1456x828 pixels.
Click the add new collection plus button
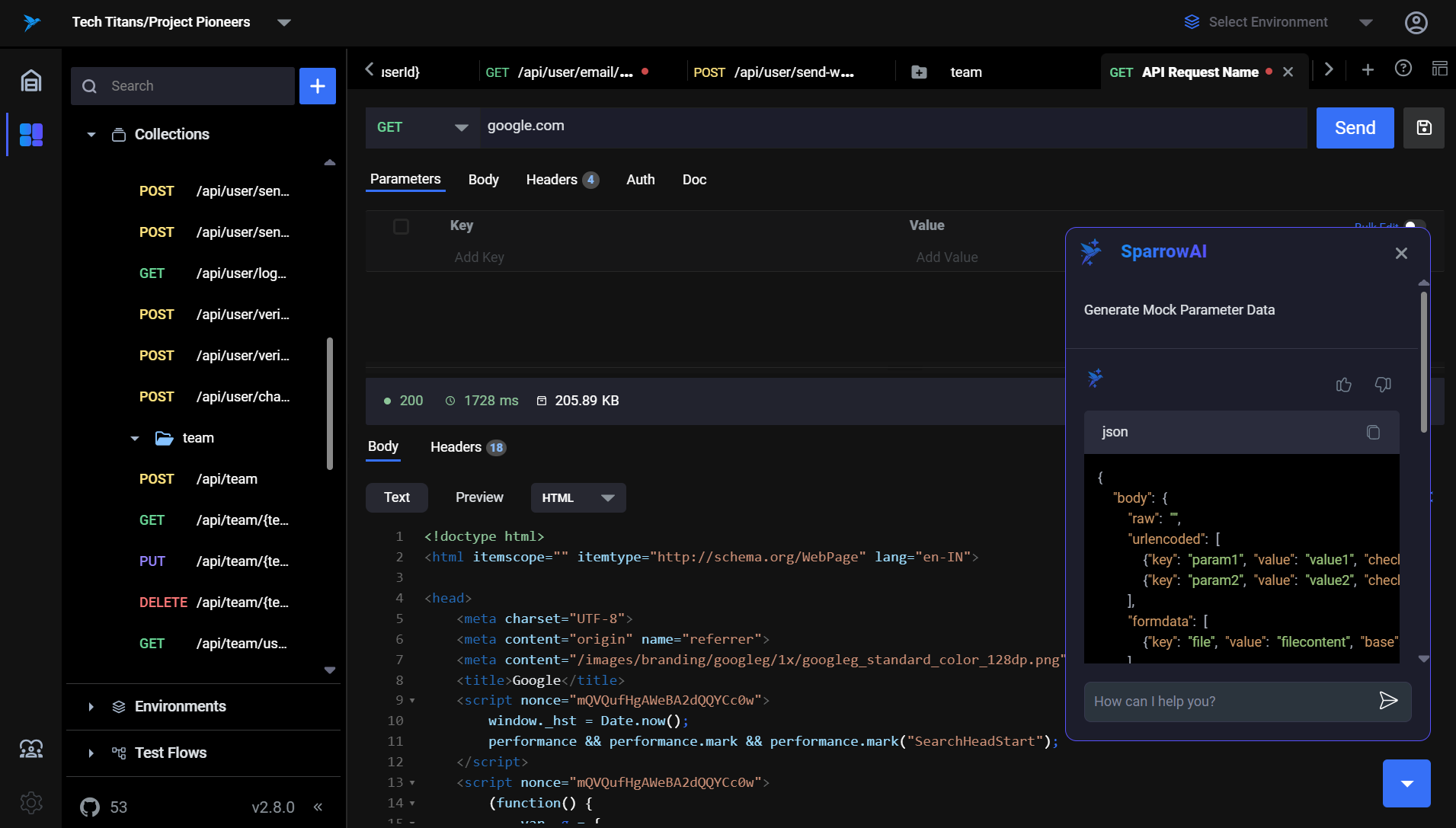318,86
